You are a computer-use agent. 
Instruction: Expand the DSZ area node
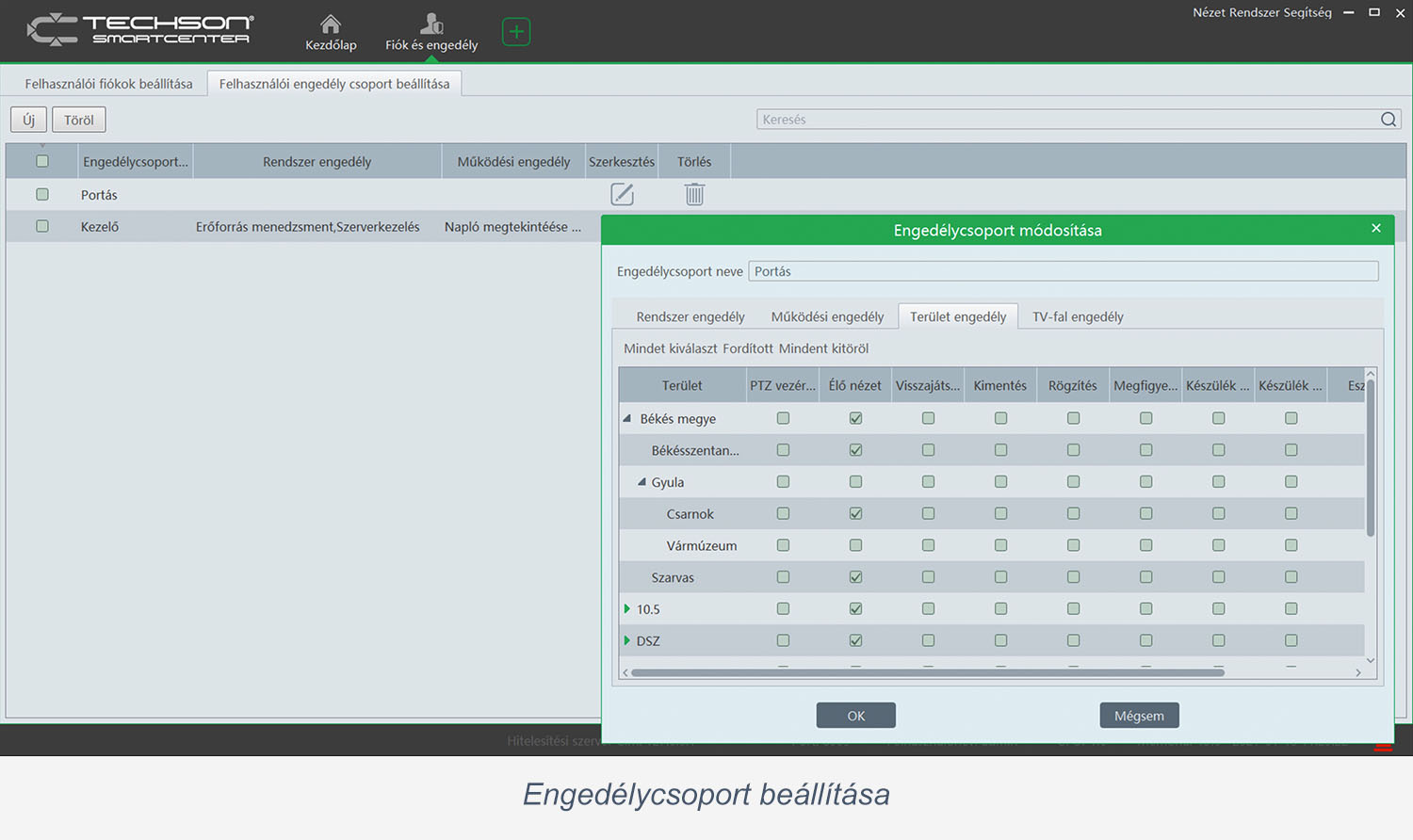627,641
